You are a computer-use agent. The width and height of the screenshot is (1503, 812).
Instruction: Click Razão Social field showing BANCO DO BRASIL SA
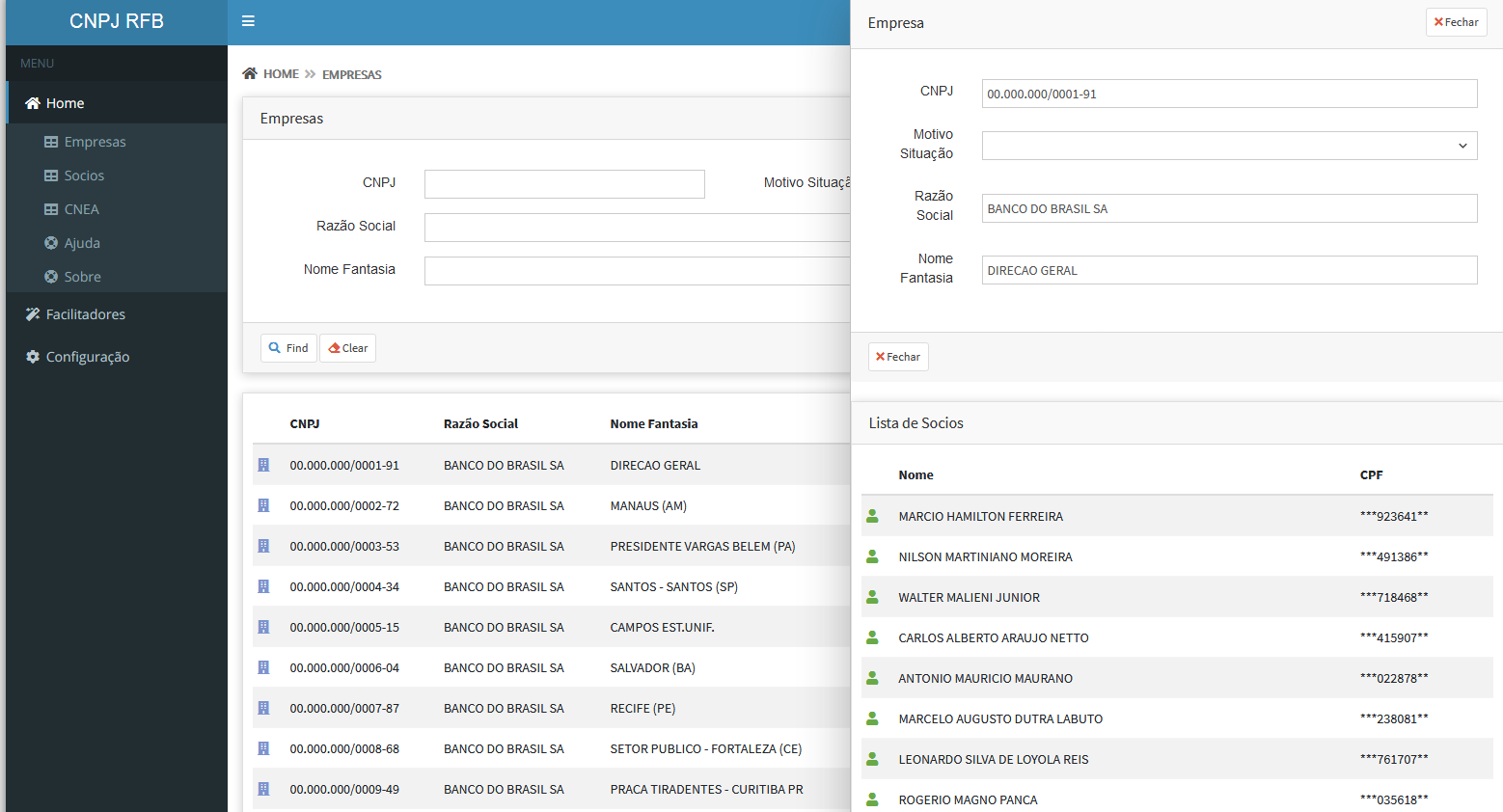click(1229, 208)
